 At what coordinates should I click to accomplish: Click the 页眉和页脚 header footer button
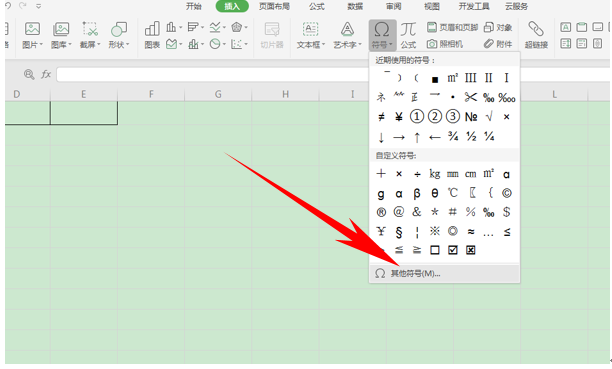(x=453, y=27)
